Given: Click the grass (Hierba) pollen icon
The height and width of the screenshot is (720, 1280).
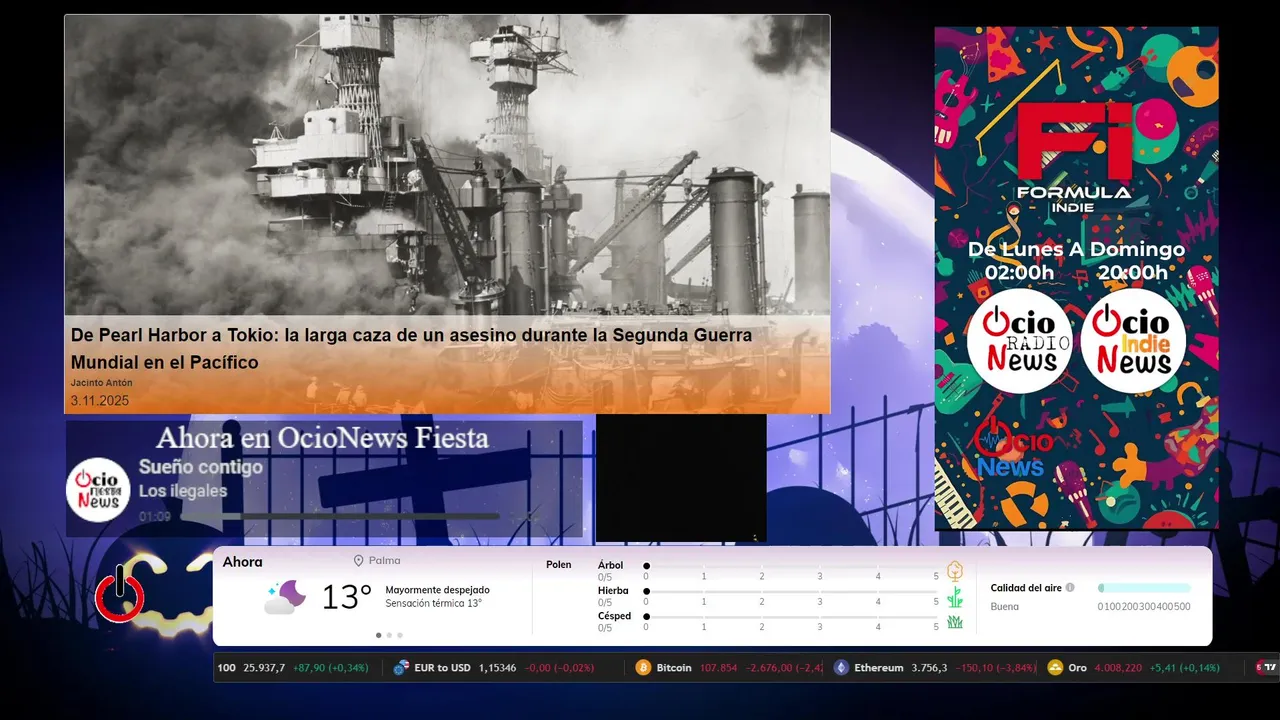Looking at the screenshot, I should 955,597.
